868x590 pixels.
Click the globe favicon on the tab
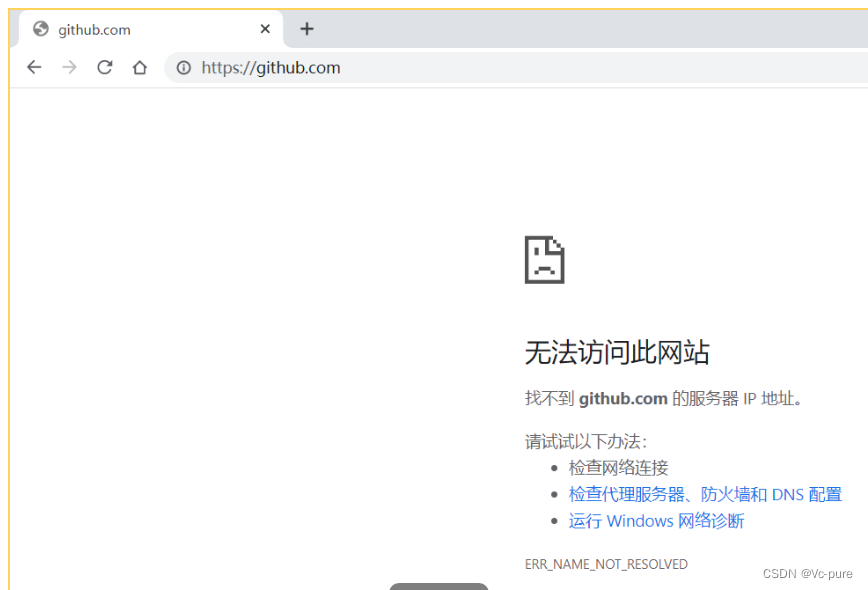pyautogui.click(x=40, y=29)
